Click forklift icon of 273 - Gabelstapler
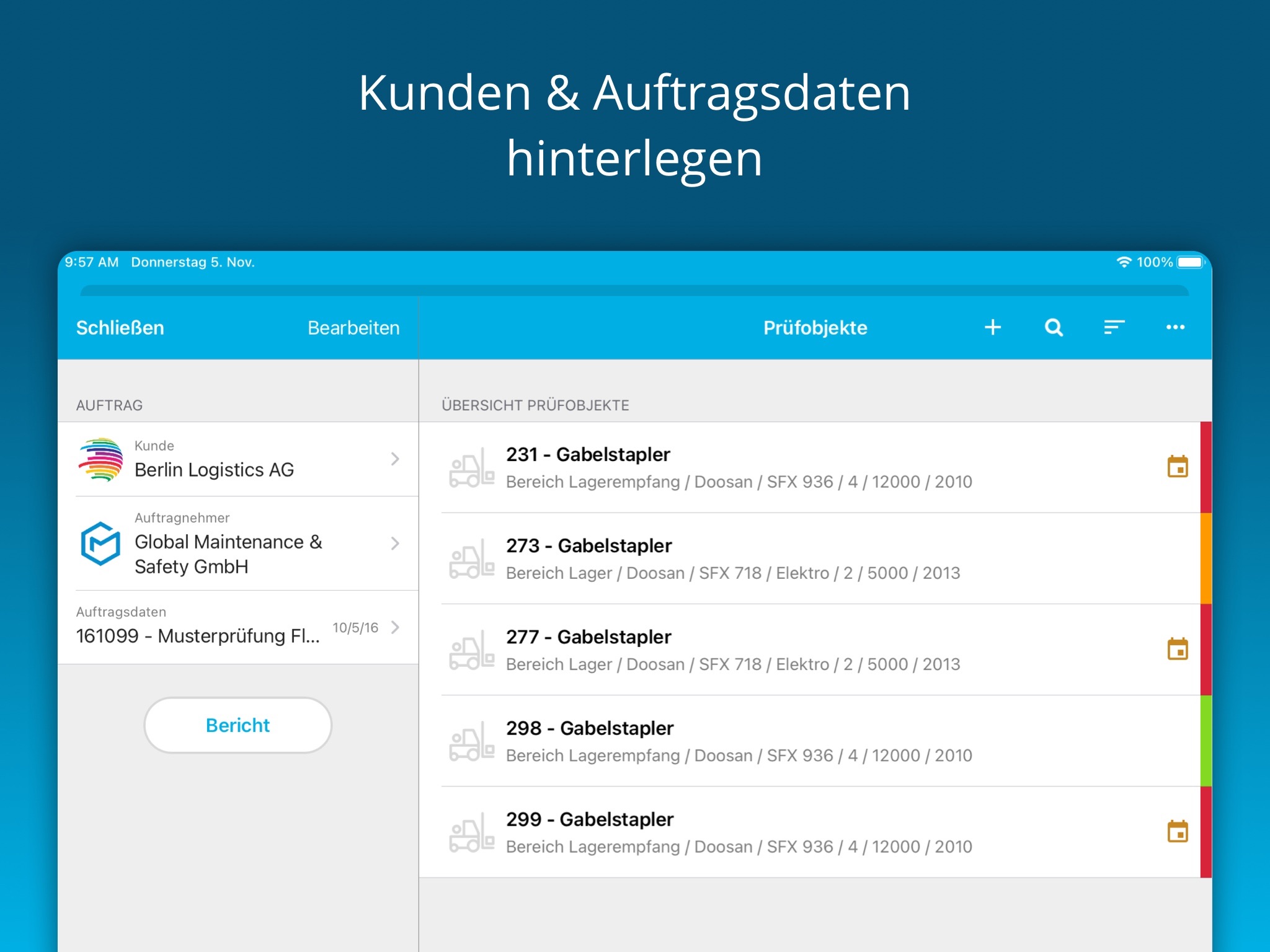Viewport: 1270px width, 952px height. [472, 559]
